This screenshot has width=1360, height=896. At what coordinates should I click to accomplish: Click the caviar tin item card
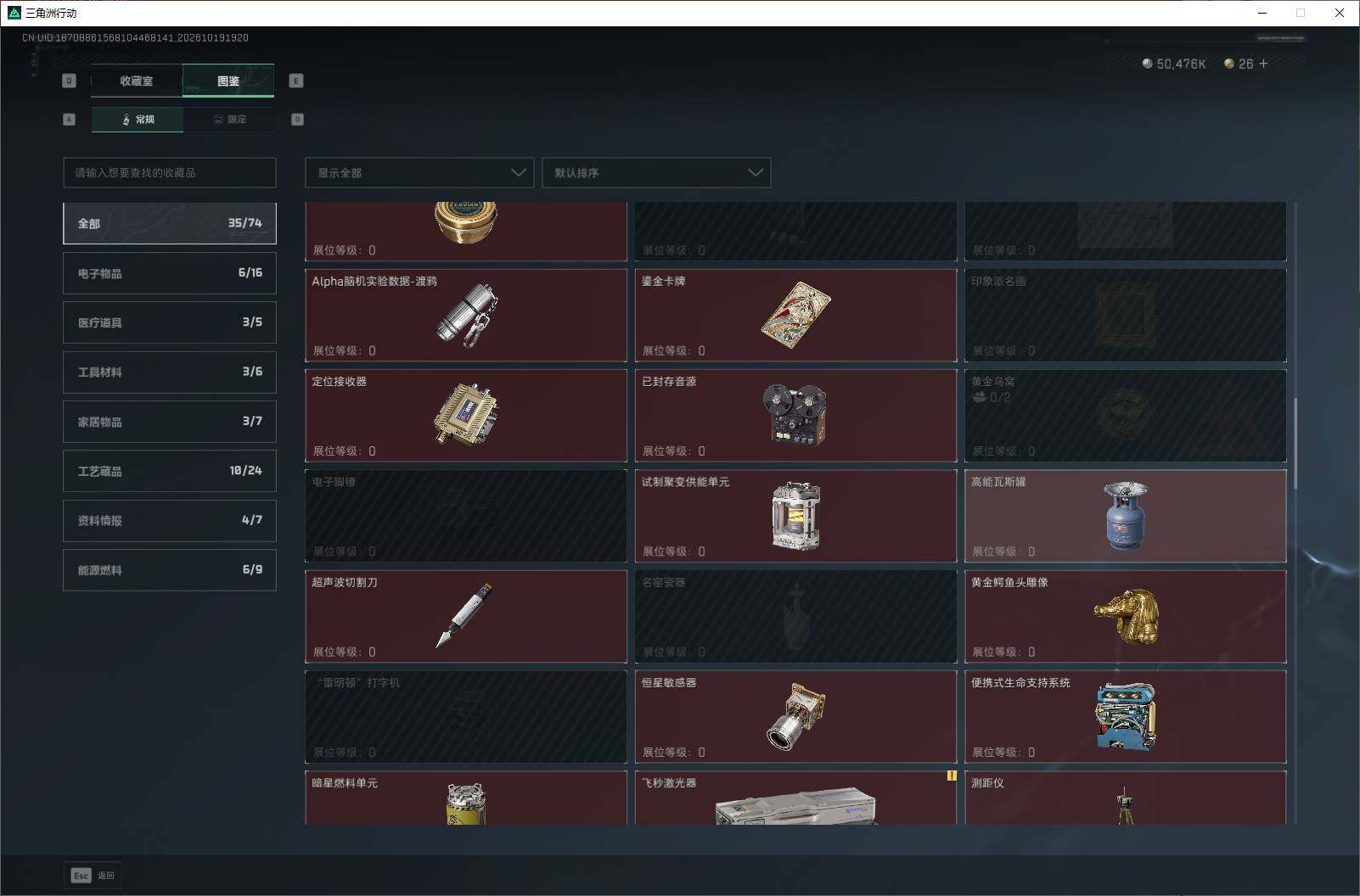[x=466, y=231]
